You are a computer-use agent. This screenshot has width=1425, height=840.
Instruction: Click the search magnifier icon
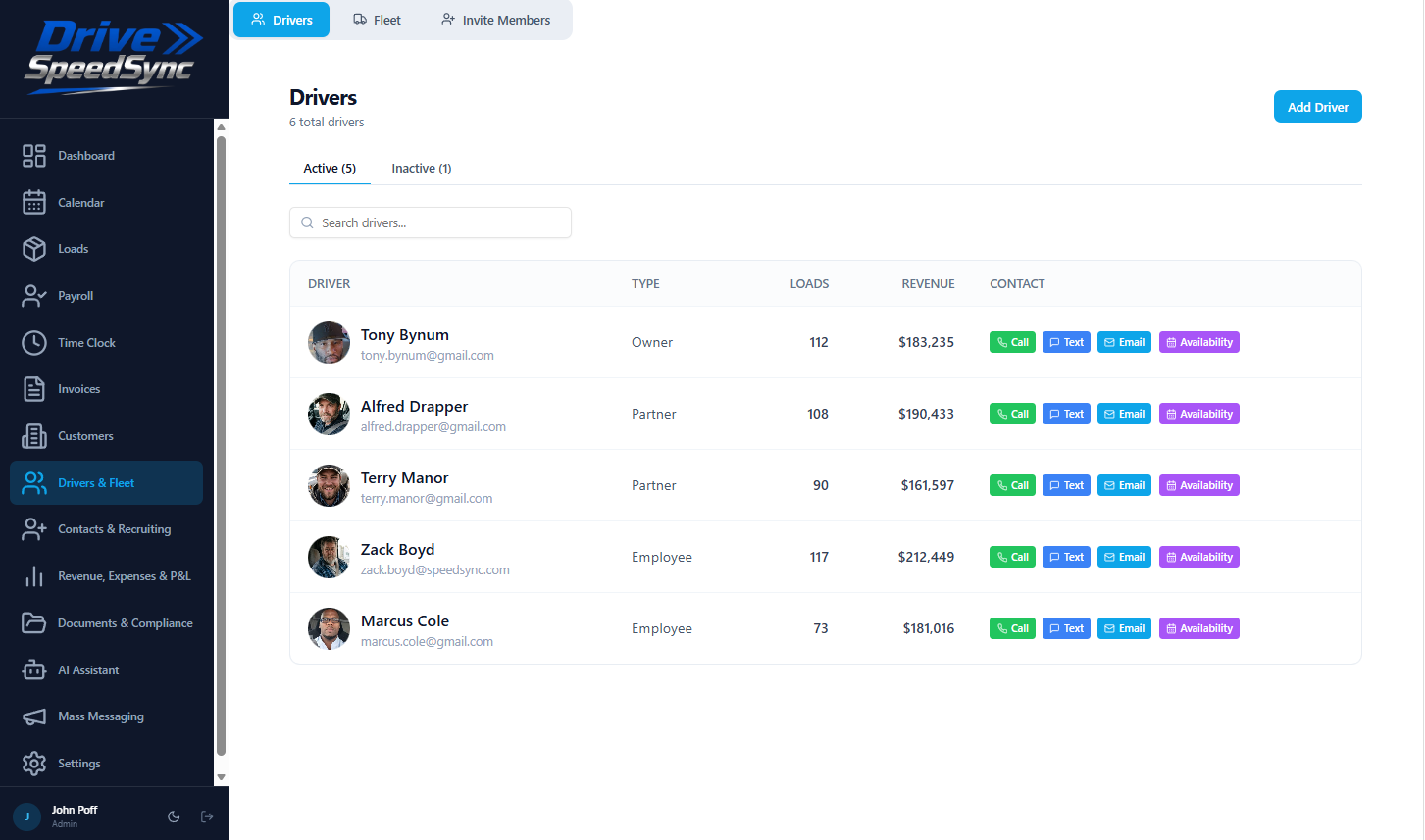pyautogui.click(x=308, y=222)
